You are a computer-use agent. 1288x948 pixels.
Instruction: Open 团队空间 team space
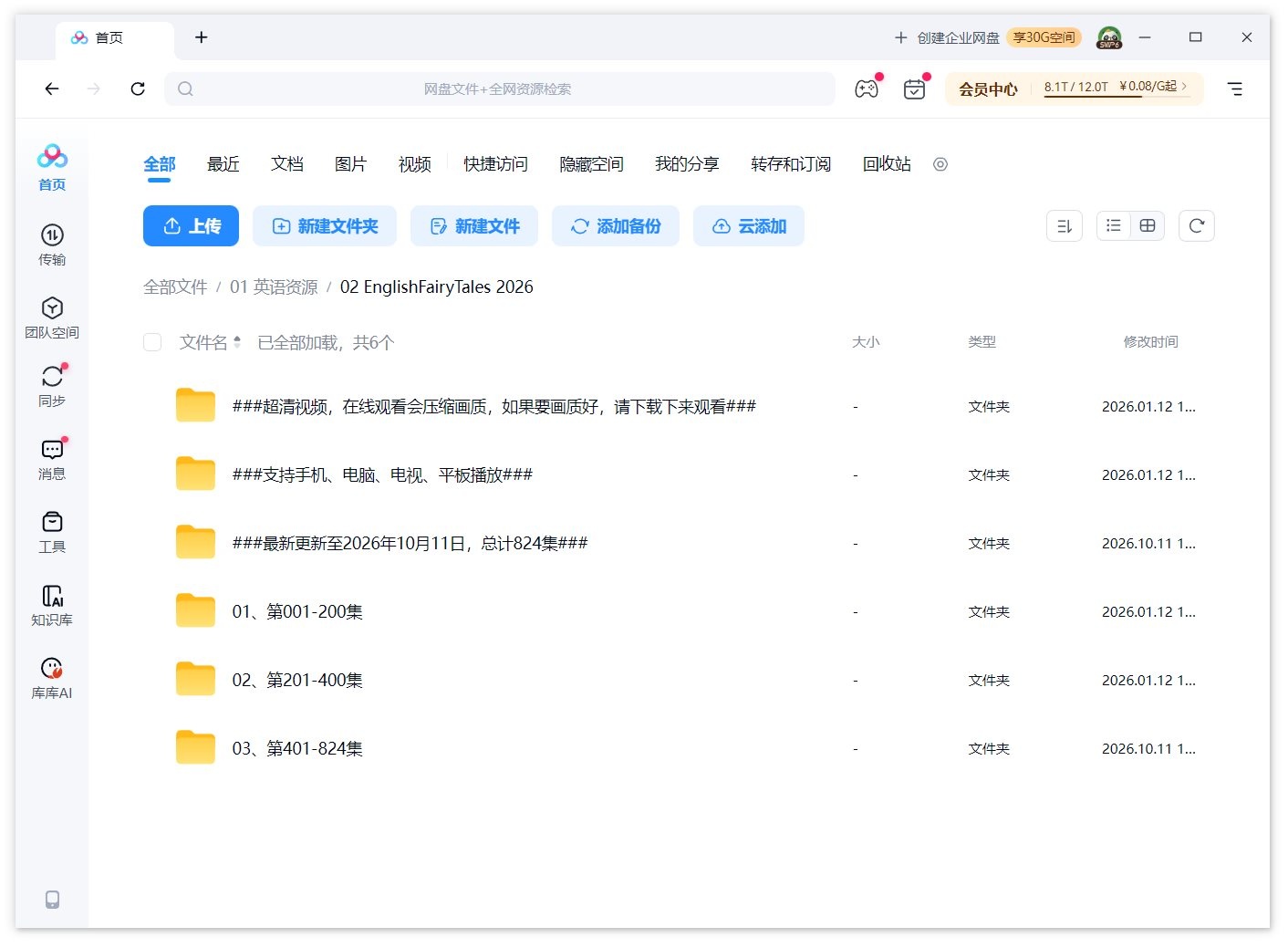tap(52, 318)
